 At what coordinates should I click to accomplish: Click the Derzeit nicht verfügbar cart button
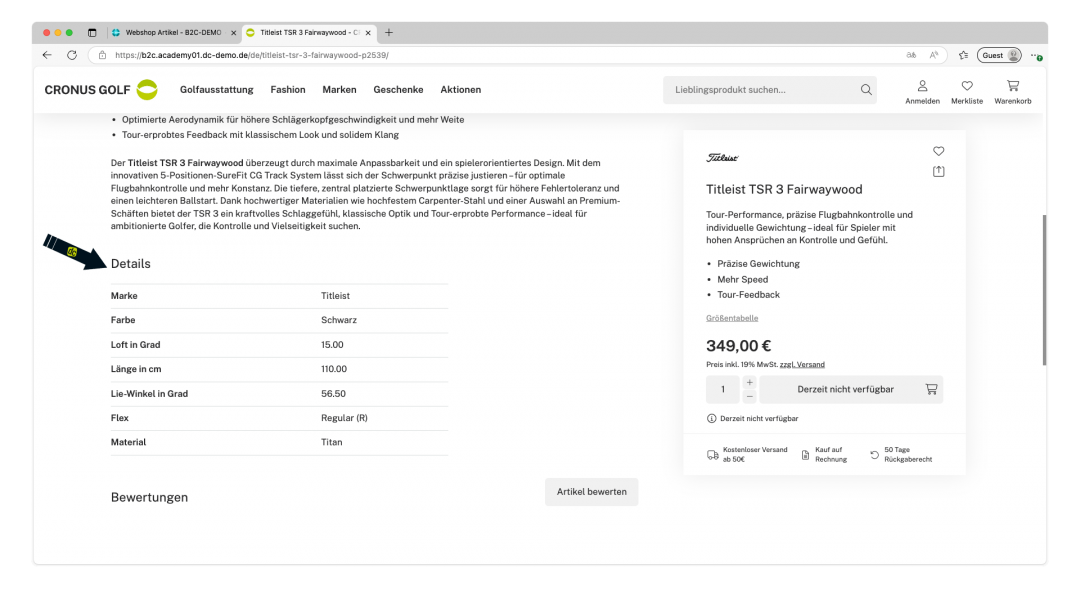tap(851, 389)
